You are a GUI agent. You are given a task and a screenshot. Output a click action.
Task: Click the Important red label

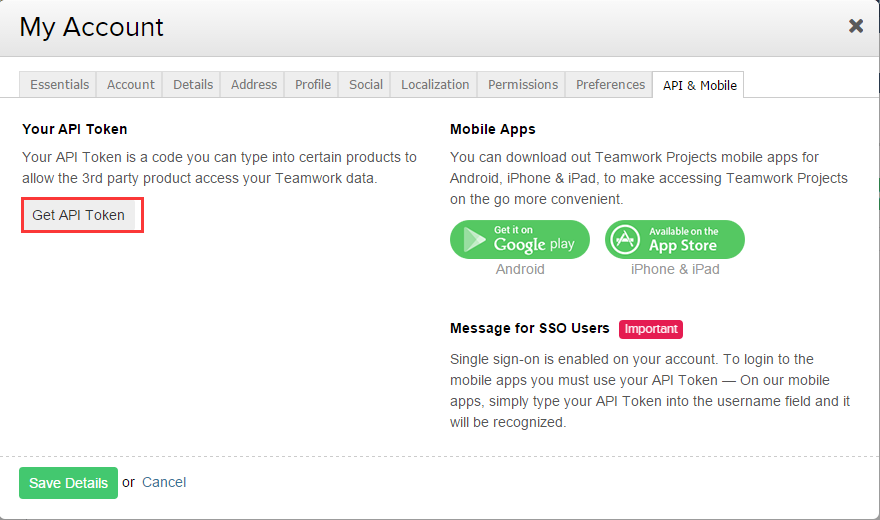(x=650, y=329)
